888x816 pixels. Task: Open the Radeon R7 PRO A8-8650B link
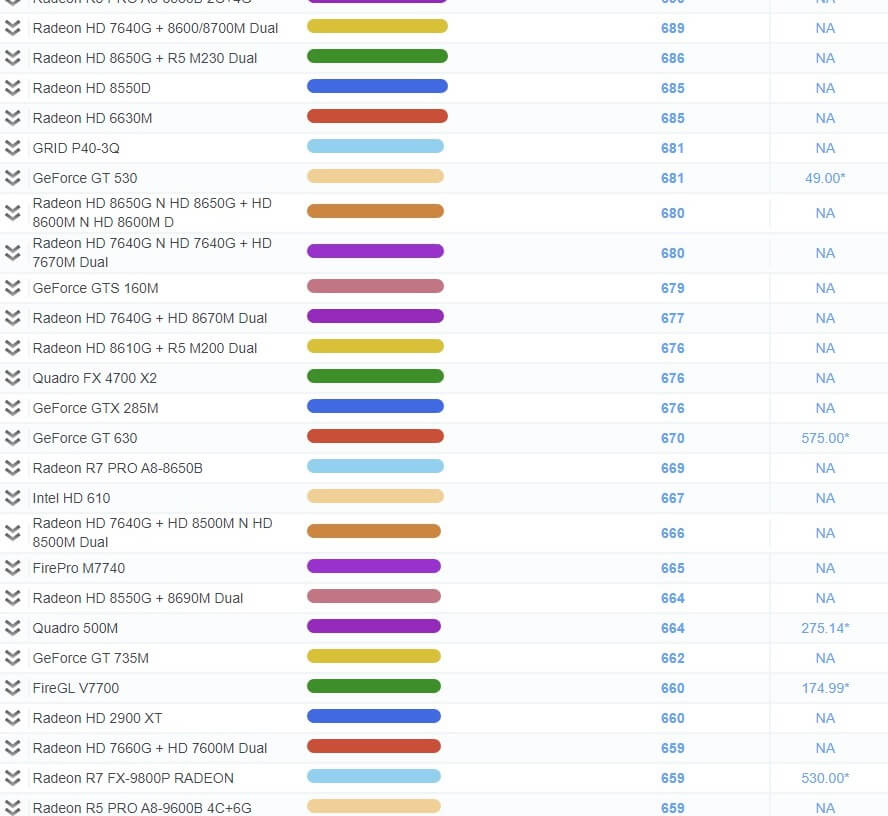pyautogui.click(x=118, y=468)
